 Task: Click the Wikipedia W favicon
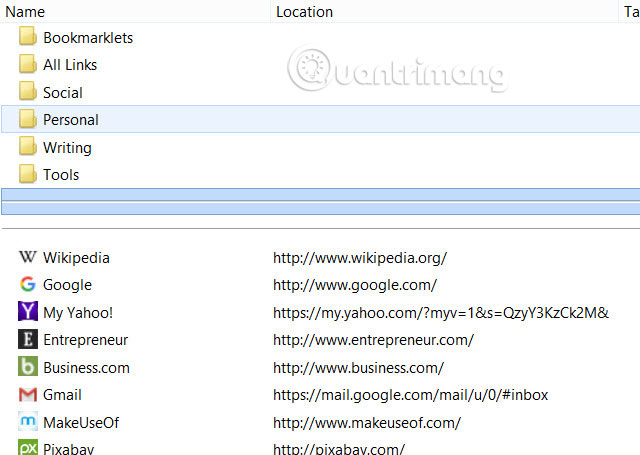(28, 257)
